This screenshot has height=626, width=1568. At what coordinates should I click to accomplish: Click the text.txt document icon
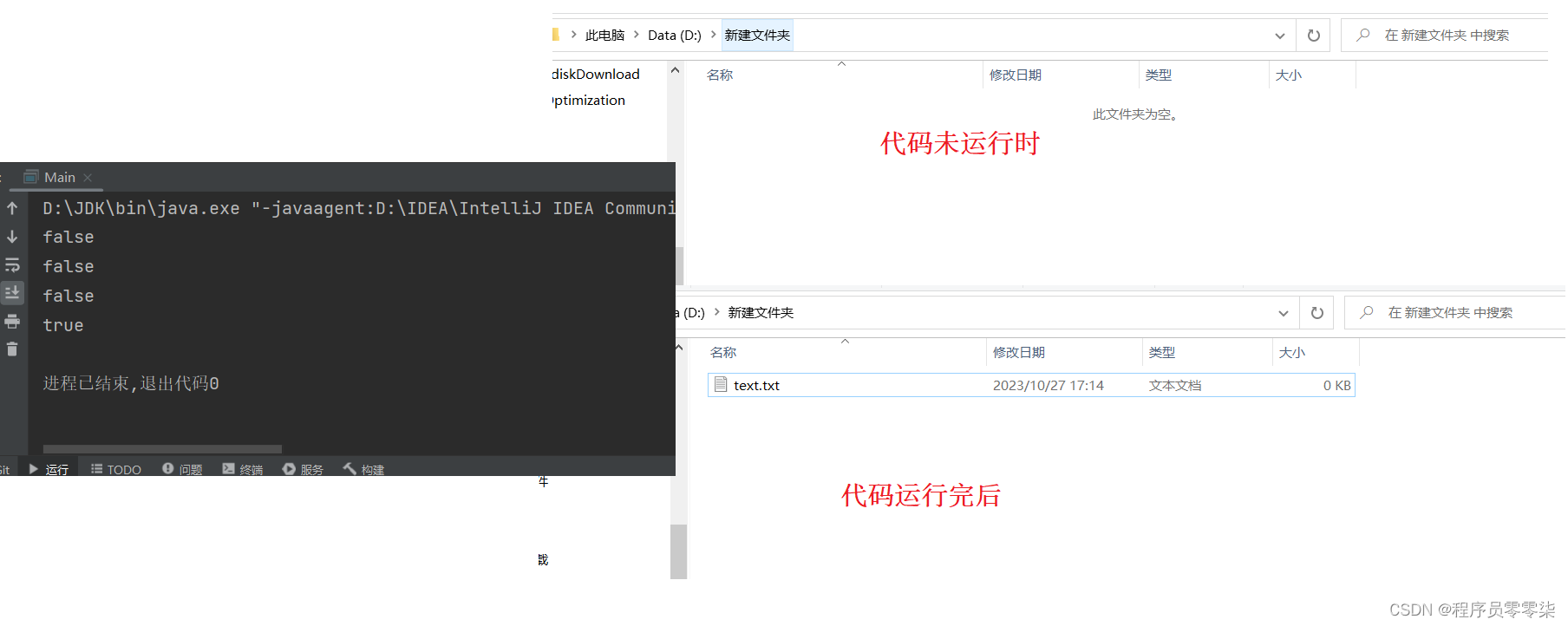[721, 384]
